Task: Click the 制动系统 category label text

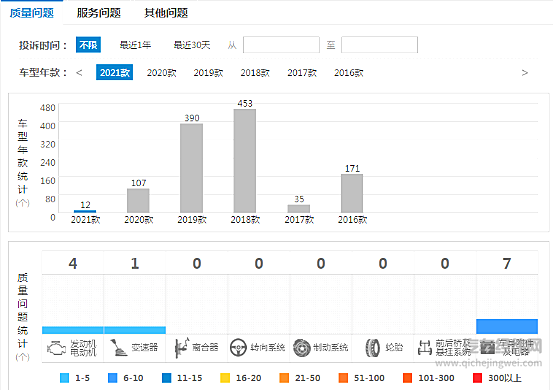Action: tap(331, 348)
